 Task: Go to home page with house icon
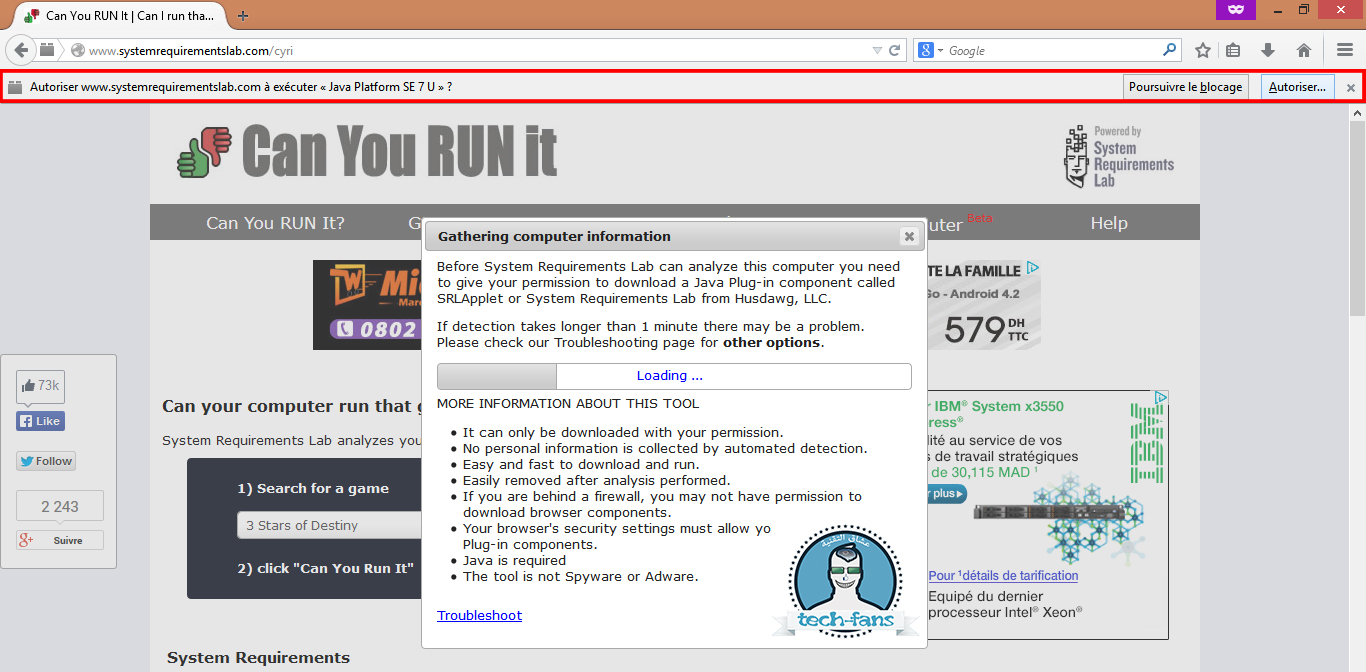1304,50
